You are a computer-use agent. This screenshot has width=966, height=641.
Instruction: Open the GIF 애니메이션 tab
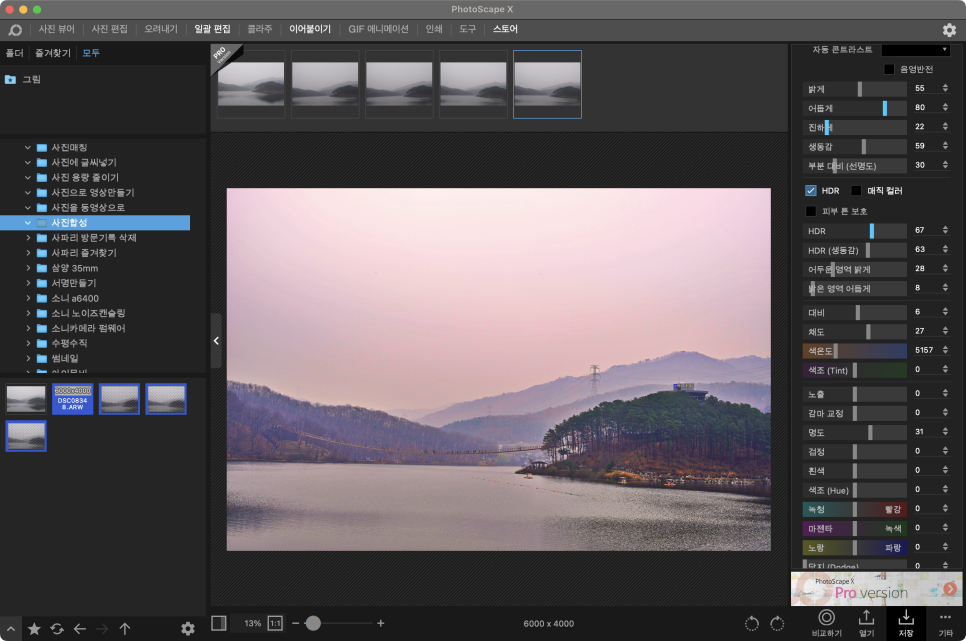(x=378, y=30)
